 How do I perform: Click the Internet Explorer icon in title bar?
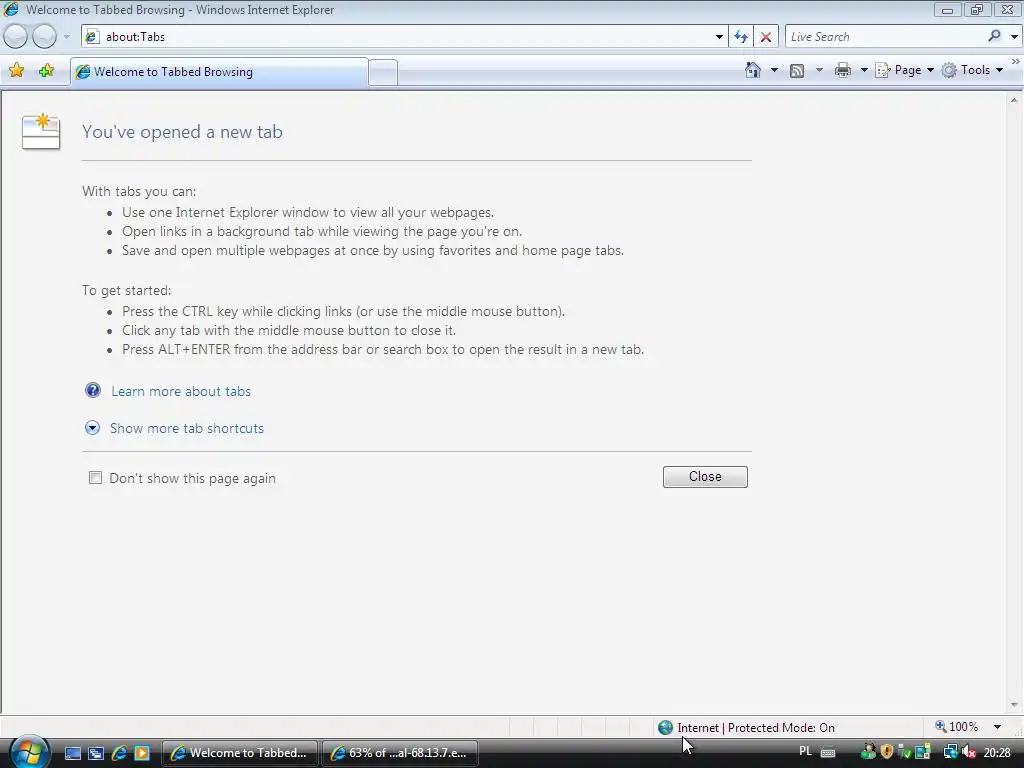[x=11, y=9]
